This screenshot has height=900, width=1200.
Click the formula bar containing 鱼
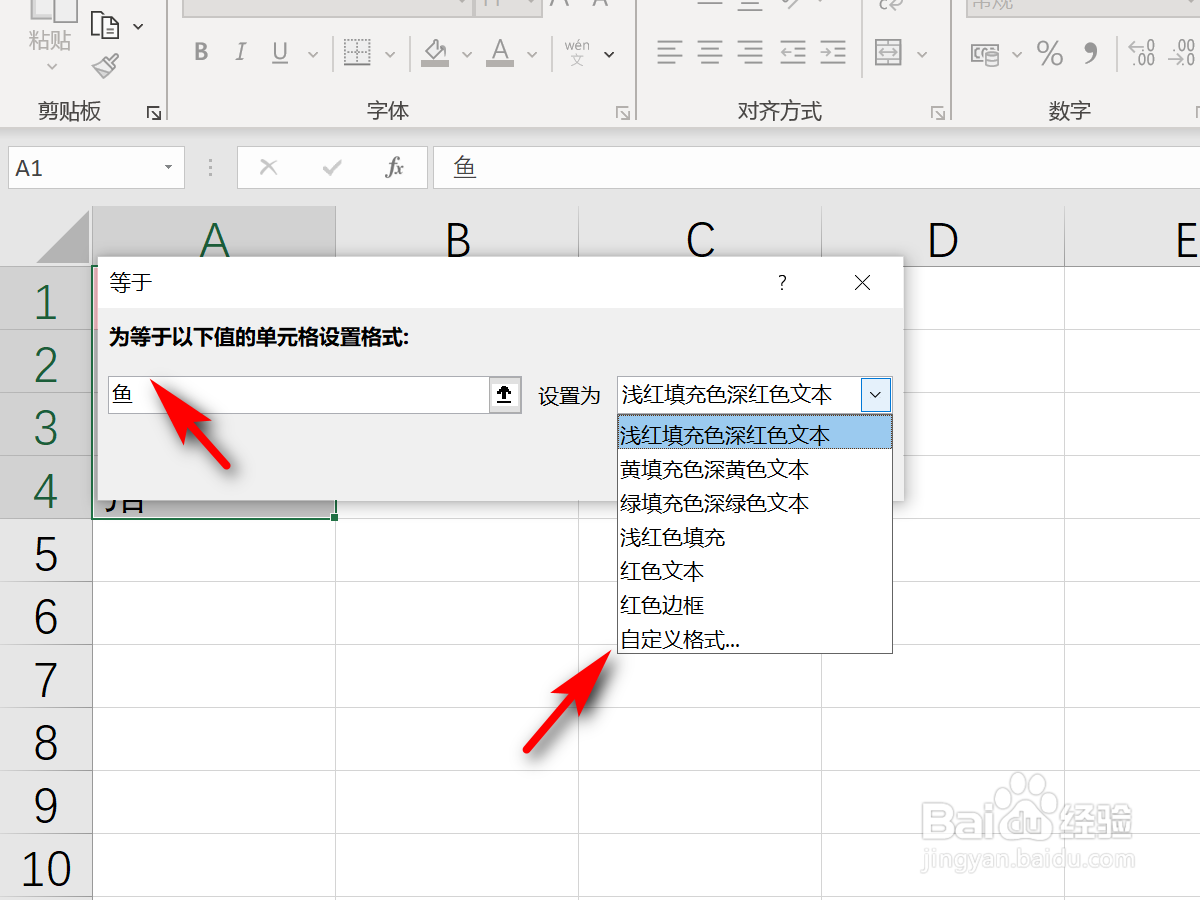(816, 167)
